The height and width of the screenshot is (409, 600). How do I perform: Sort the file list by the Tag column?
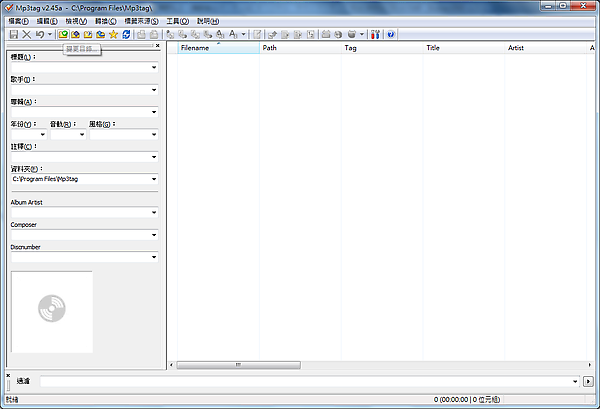(x=382, y=48)
